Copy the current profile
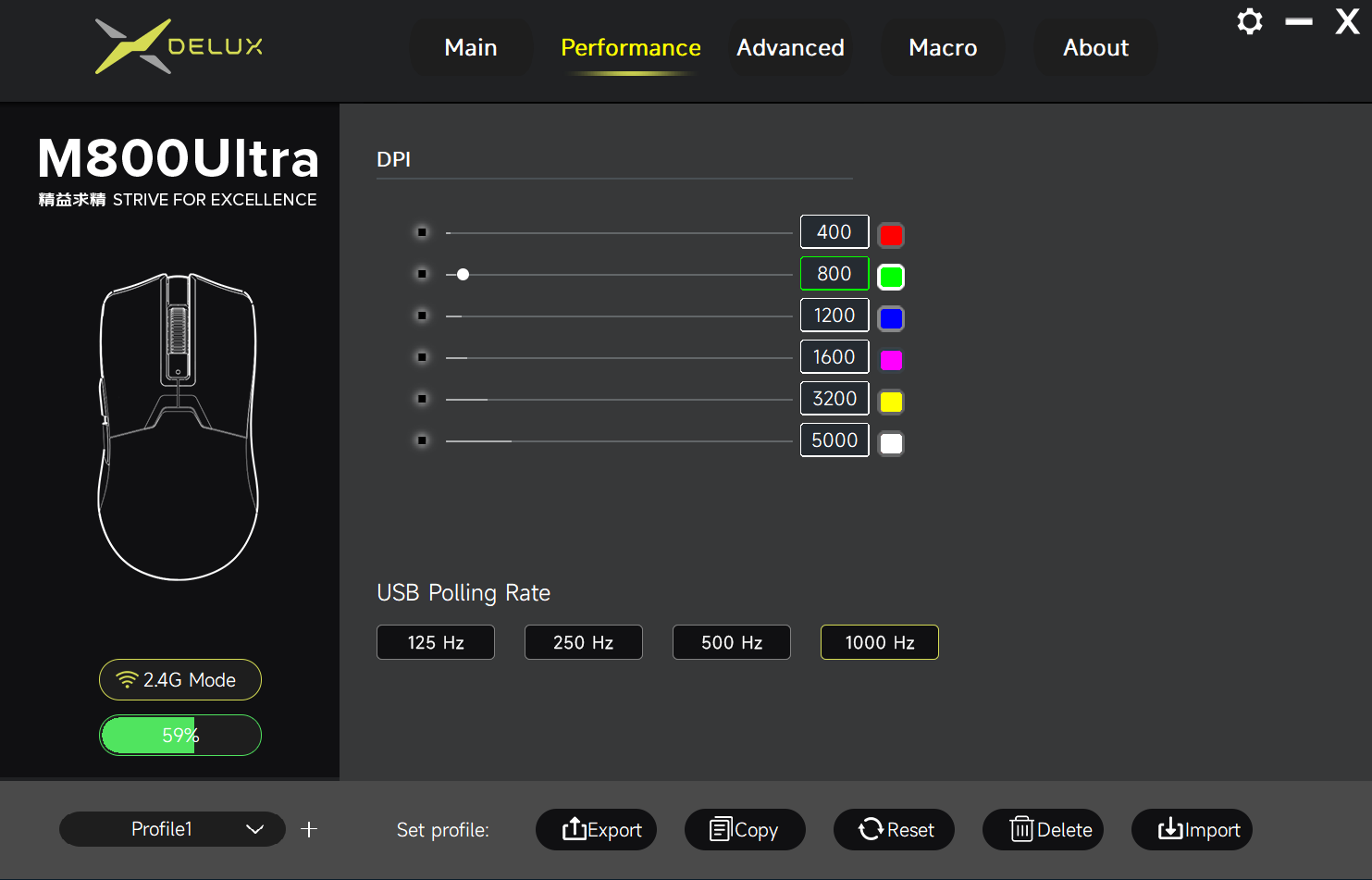 click(x=745, y=829)
